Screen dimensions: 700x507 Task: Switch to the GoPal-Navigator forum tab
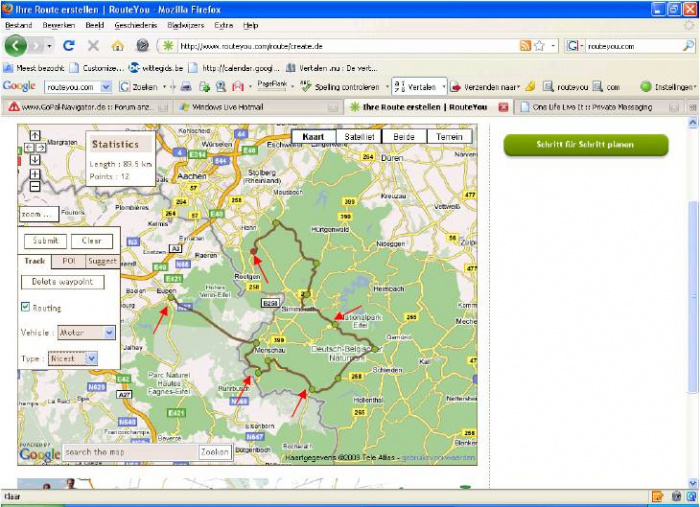tap(88, 107)
